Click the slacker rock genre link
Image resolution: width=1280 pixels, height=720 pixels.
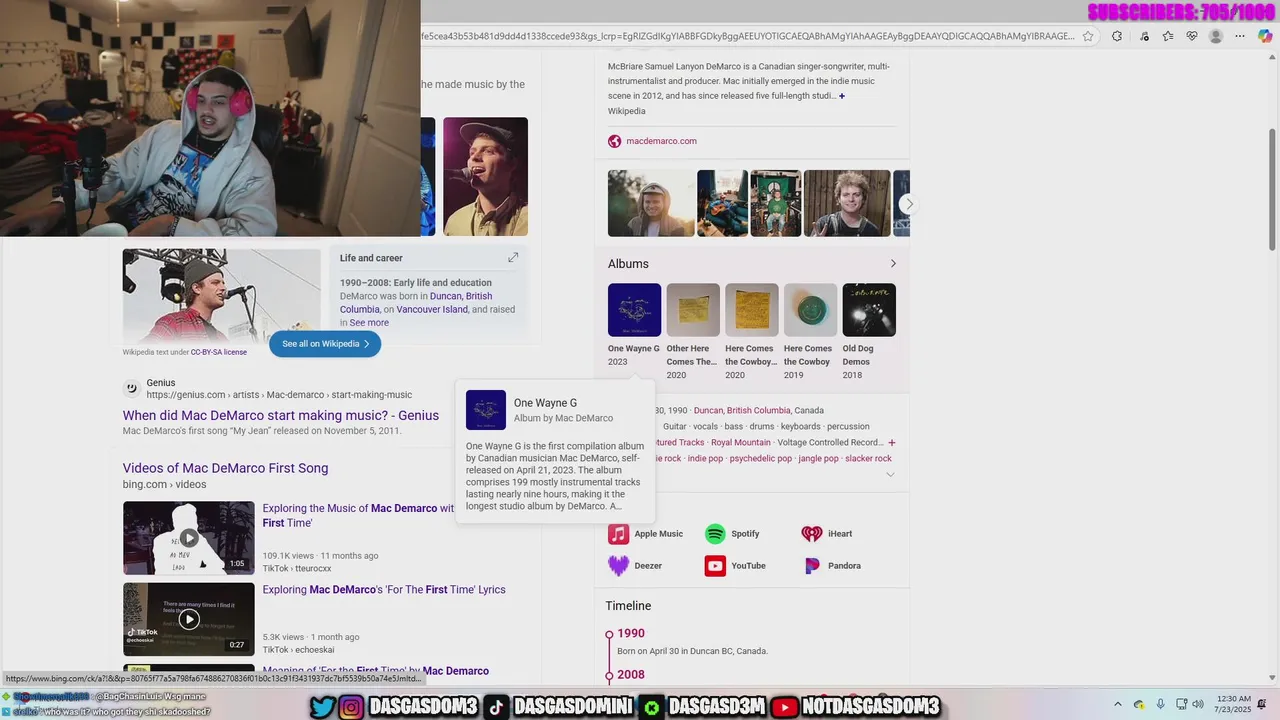click(868, 458)
